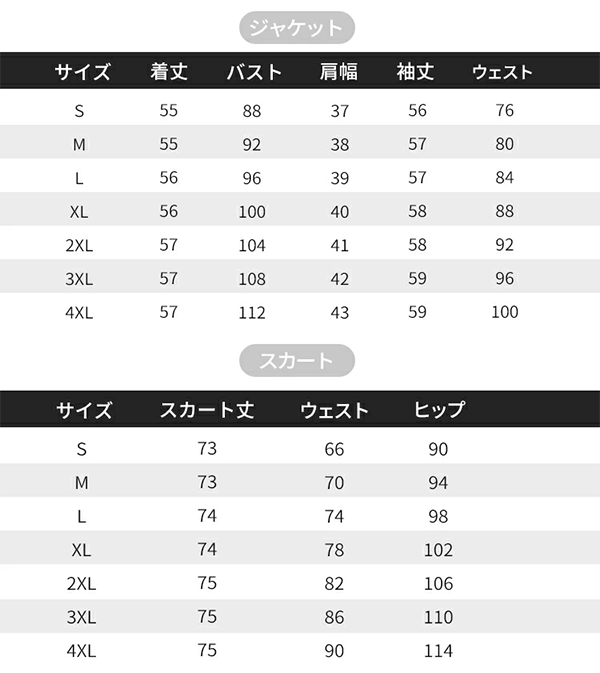The width and height of the screenshot is (600, 673).
Task: Select the スカート丈 column header
Action: coord(207,410)
